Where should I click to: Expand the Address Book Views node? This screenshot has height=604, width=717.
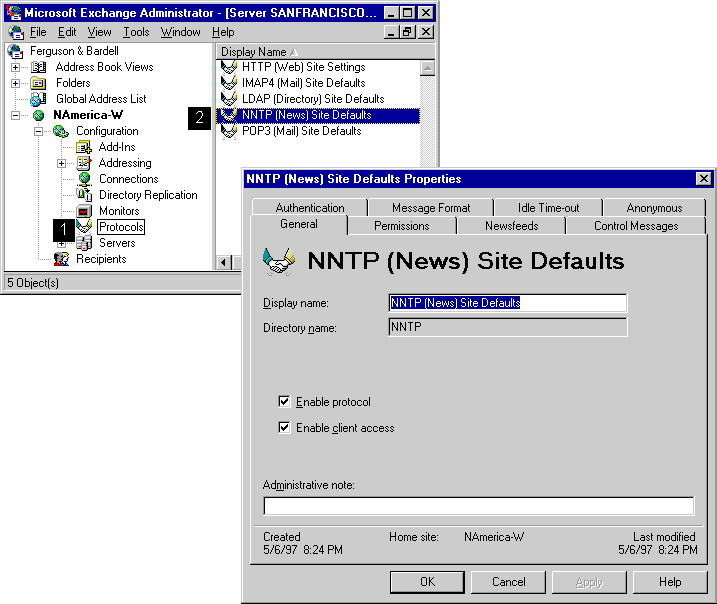point(16,68)
